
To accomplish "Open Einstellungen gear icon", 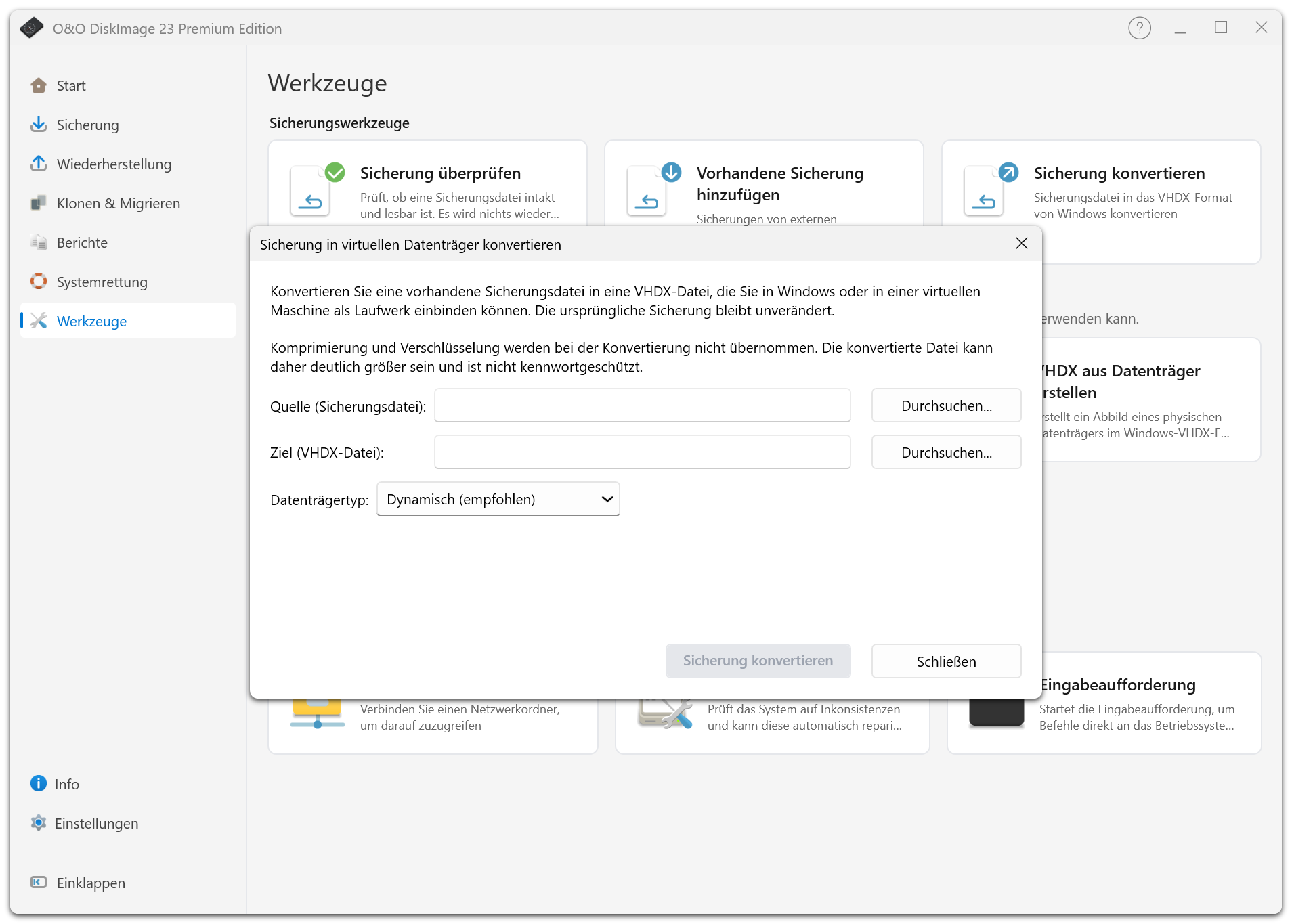I will (39, 823).
